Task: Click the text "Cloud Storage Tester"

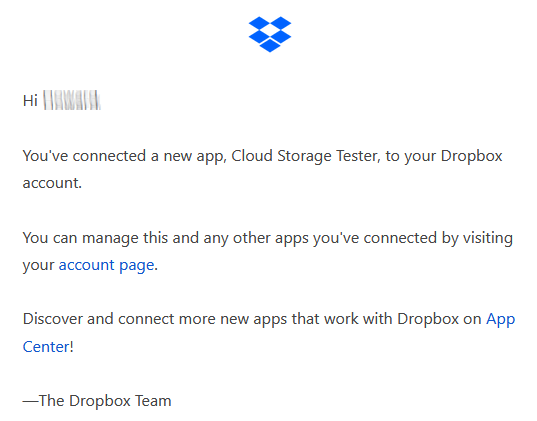Action: [x=306, y=156]
